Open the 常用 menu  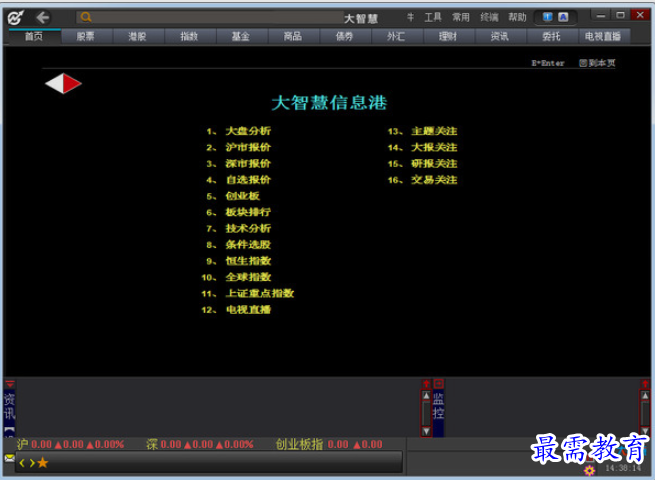(x=461, y=17)
